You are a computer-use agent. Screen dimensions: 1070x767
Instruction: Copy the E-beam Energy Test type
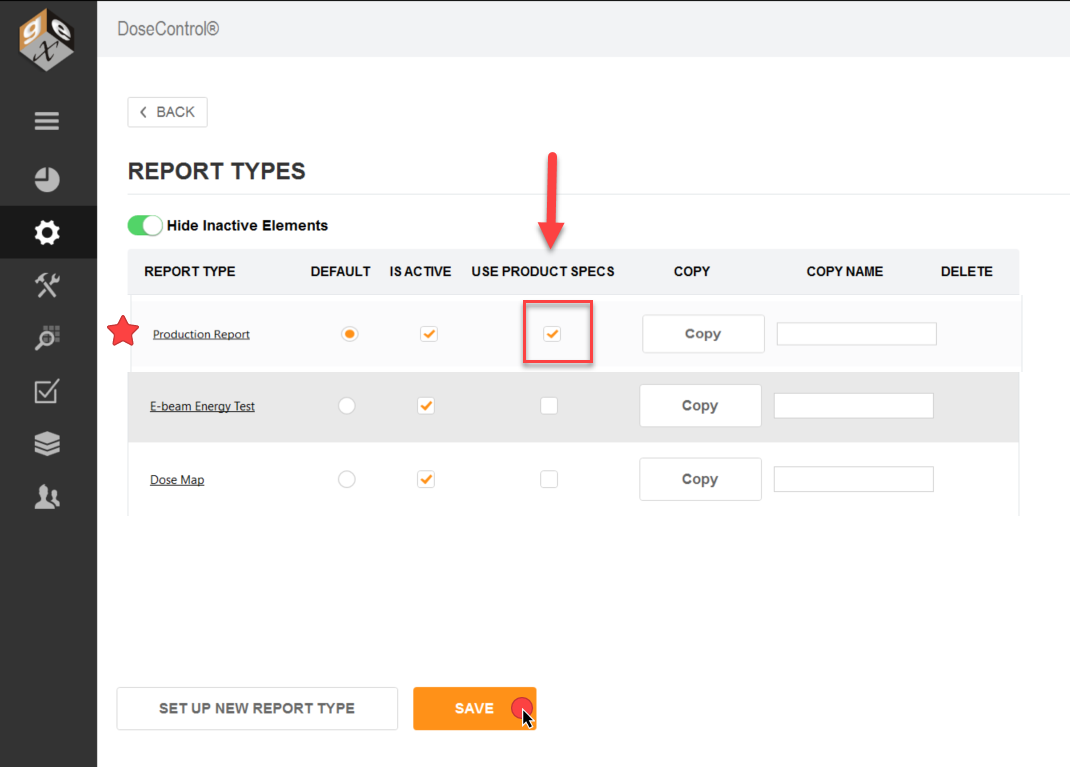tap(700, 405)
